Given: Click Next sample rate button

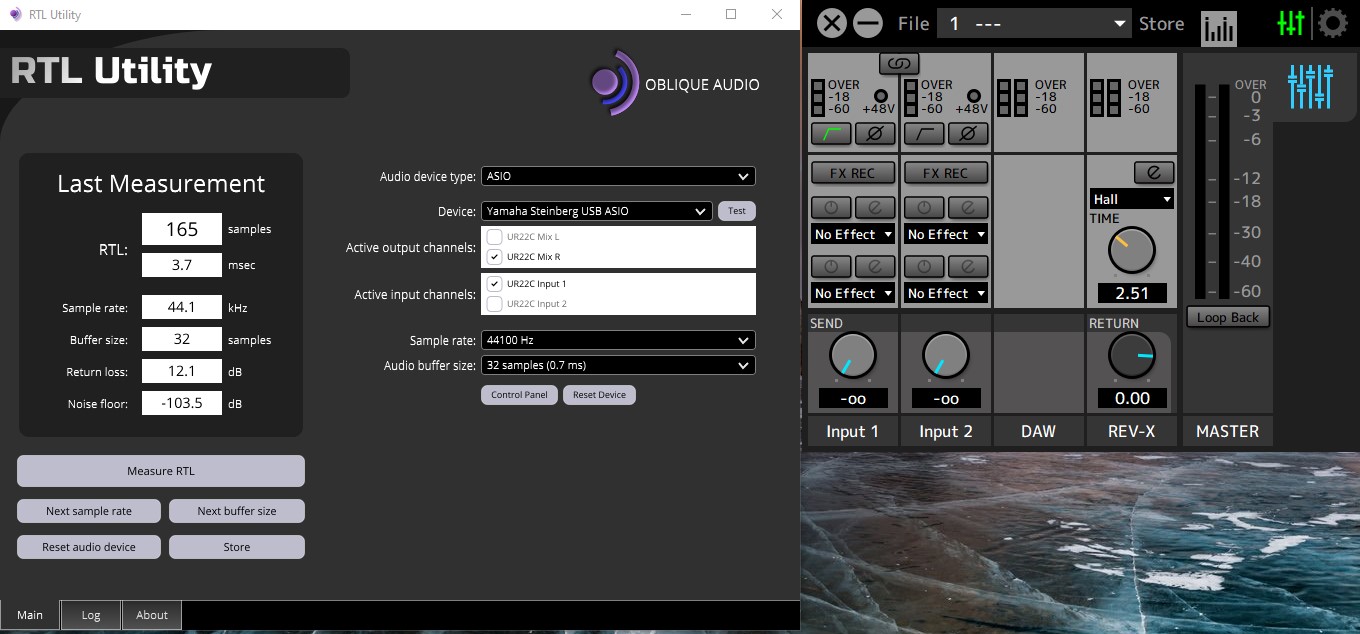Looking at the screenshot, I should pyautogui.click(x=89, y=511).
